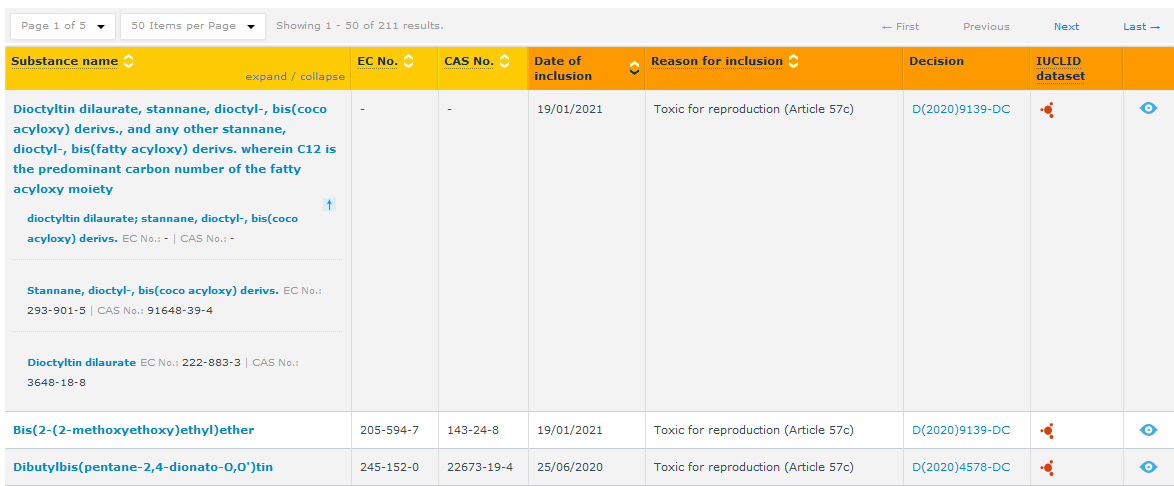This screenshot has height=486, width=1174.
Task: Open decision D(2020)4578-DC link
Action: pyautogui.click(x=961, y=467)
